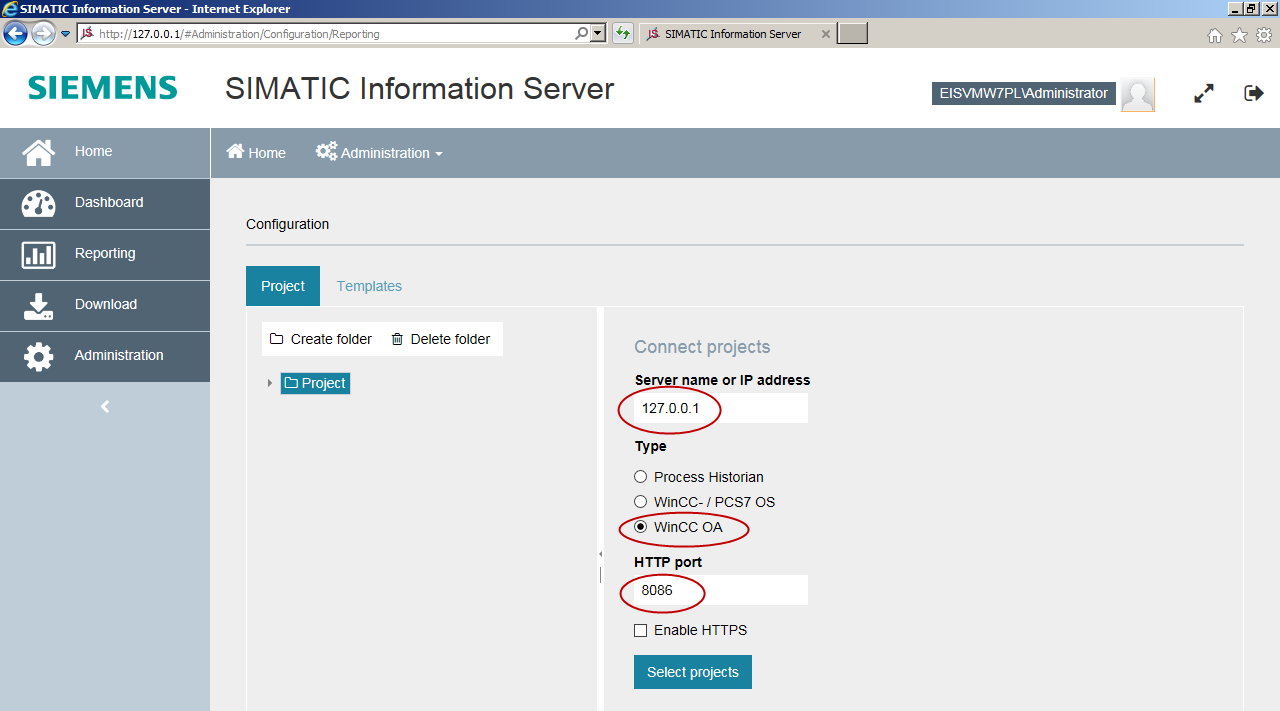Enable HTTPS checkbox

(x=641, y=631)
